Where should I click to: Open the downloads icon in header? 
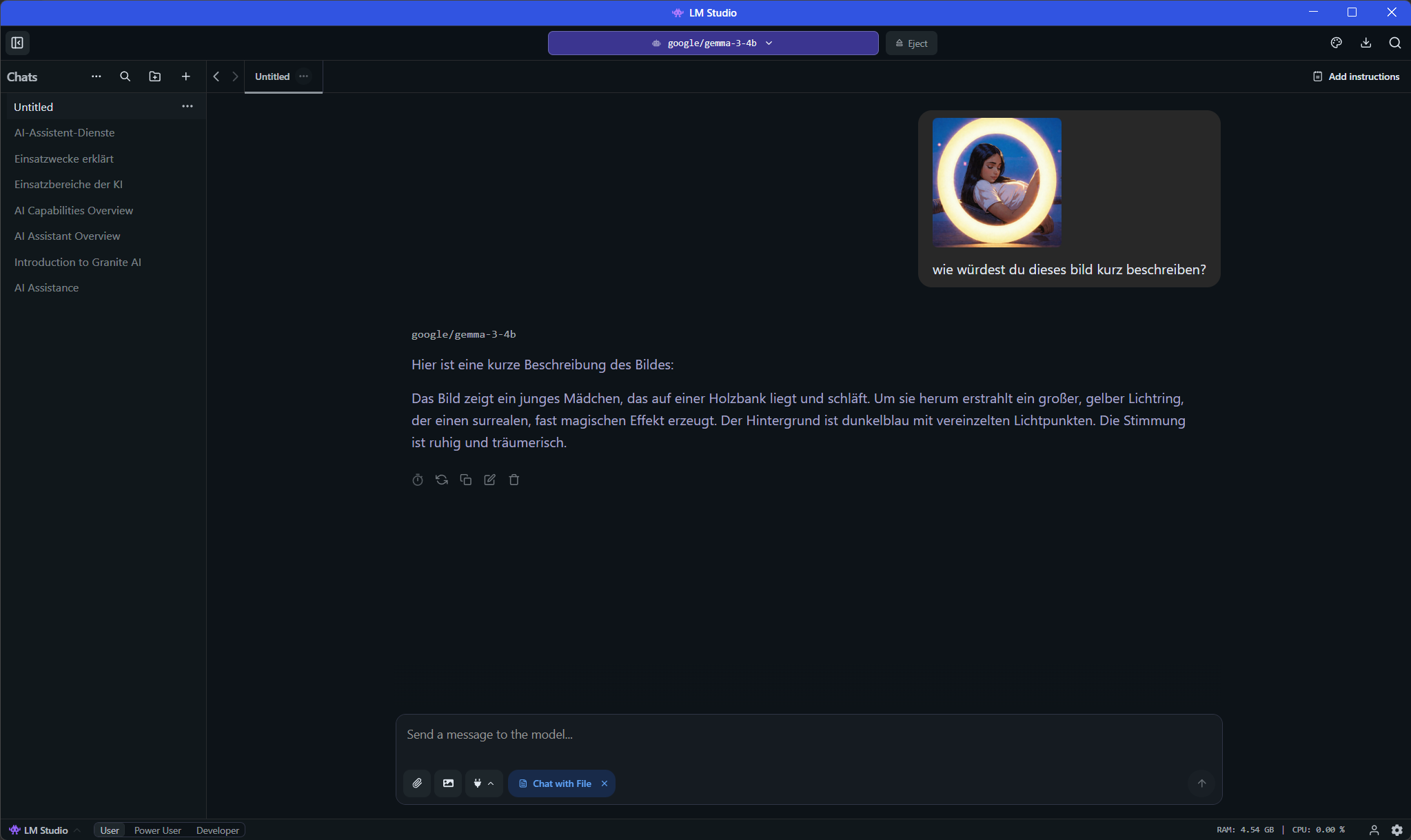point(1366,43)
